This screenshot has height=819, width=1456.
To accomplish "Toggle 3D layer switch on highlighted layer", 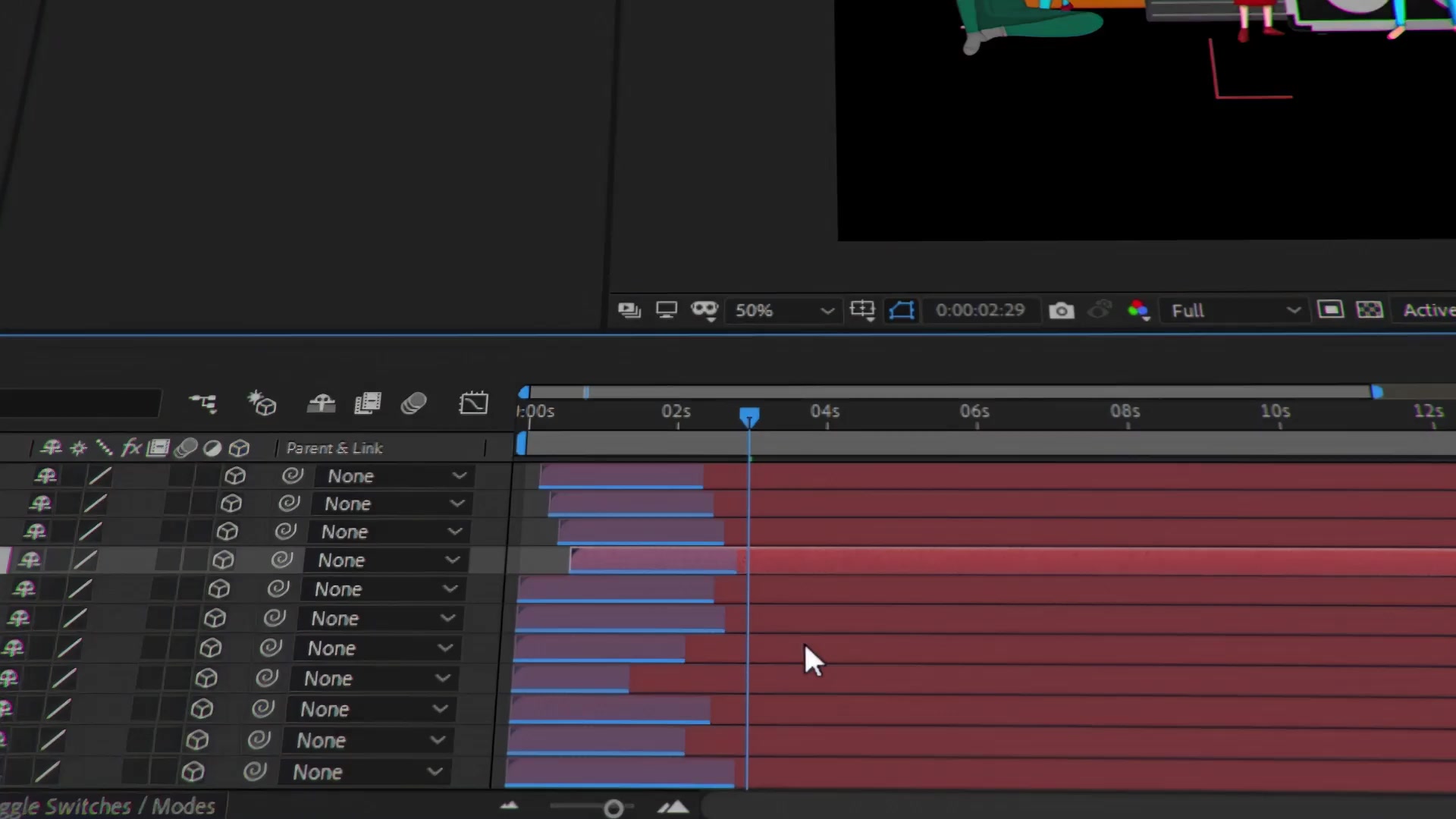I will [223, 560].
